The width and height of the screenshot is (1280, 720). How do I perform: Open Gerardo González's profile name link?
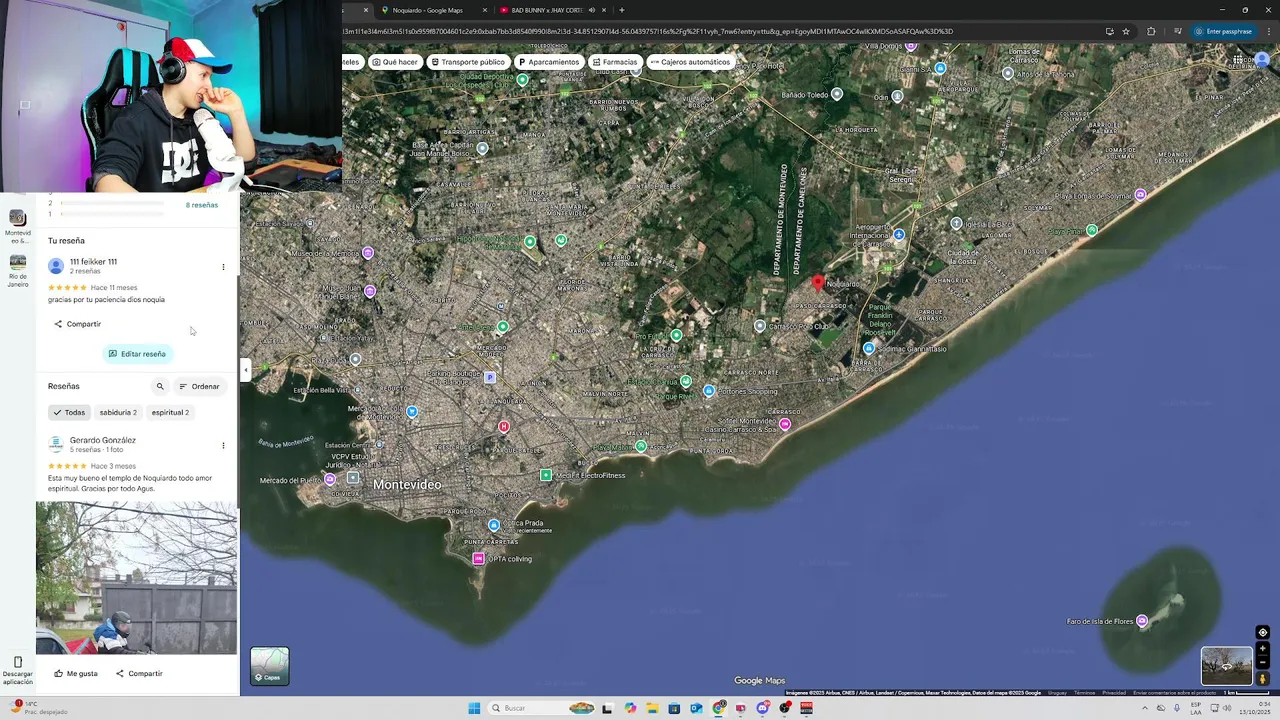[x=103, y=440]
